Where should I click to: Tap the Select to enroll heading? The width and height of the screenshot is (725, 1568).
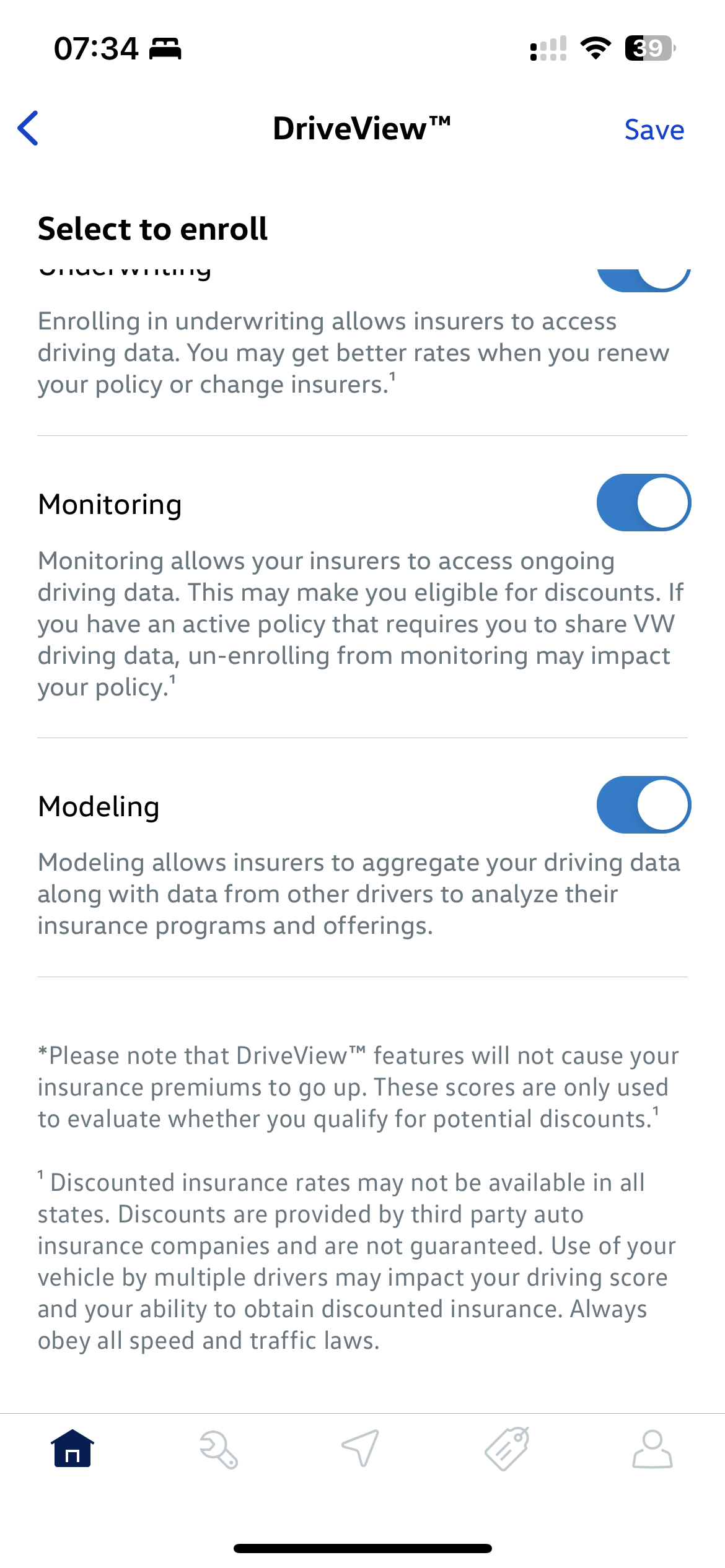click(152, 229)
